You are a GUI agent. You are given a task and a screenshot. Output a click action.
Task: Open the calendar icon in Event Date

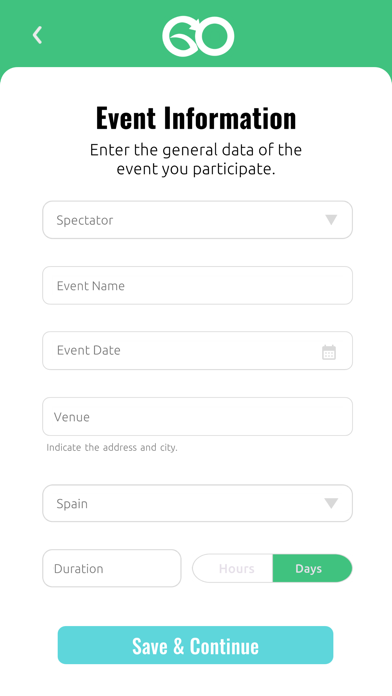(329, 352)
